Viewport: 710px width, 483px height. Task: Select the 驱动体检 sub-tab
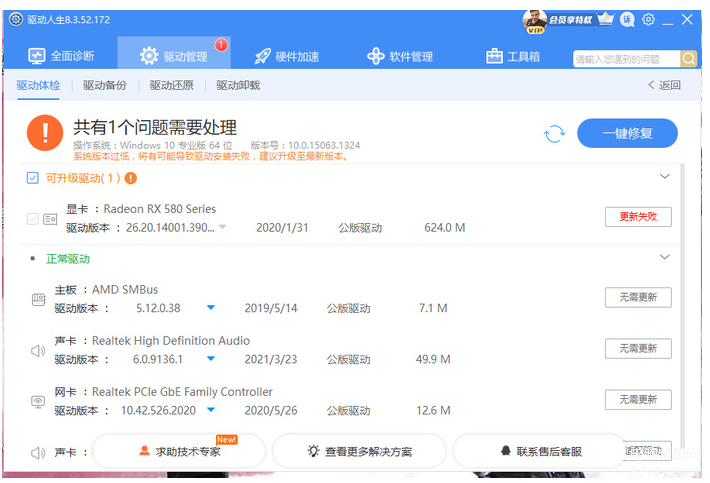tap(38, 85)
